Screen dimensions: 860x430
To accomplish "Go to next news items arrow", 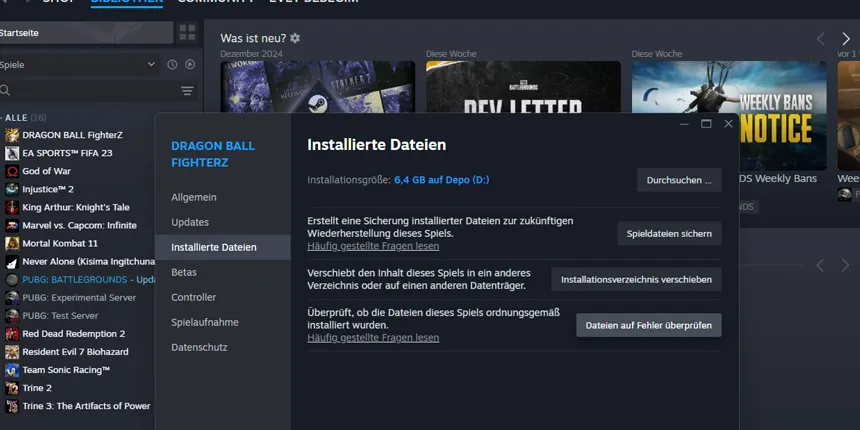I will (x=845, y=38).
